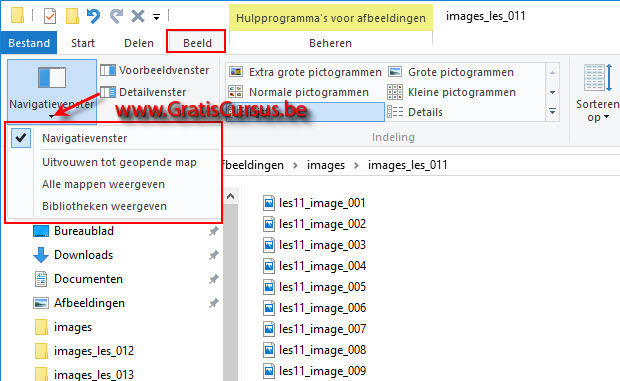Click layout gallery down arrow

(x=552, y=92)
